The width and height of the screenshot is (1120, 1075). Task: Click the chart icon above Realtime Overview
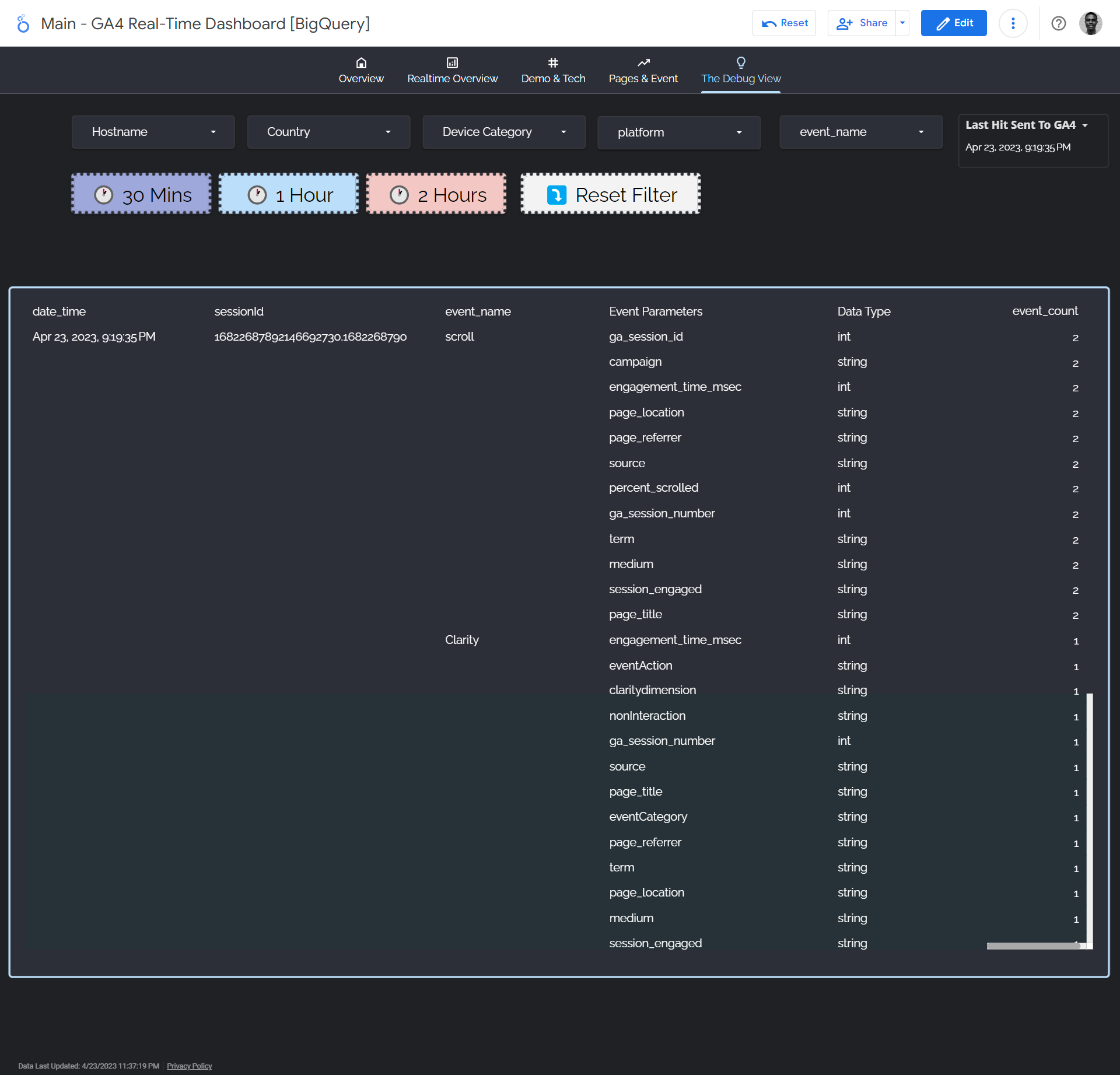click(453, 62)
